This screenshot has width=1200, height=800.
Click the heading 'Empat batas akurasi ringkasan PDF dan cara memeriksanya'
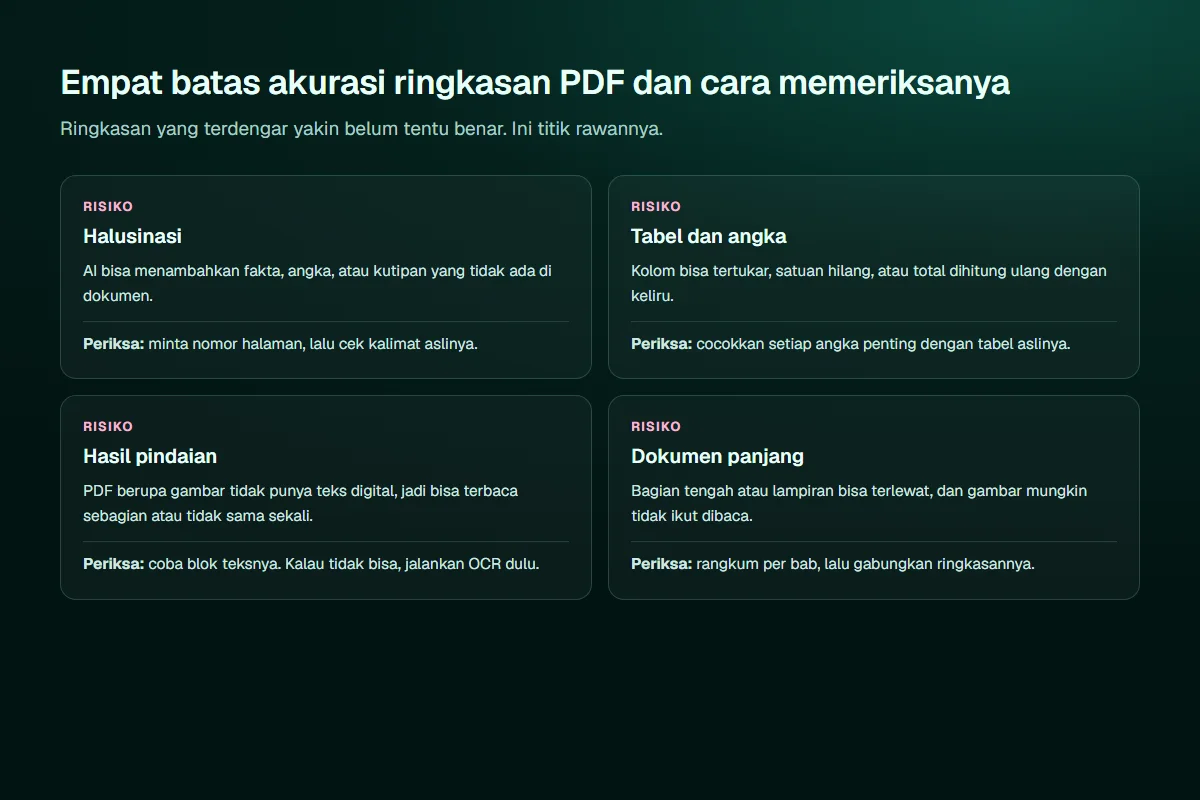[x=535, y=83]
